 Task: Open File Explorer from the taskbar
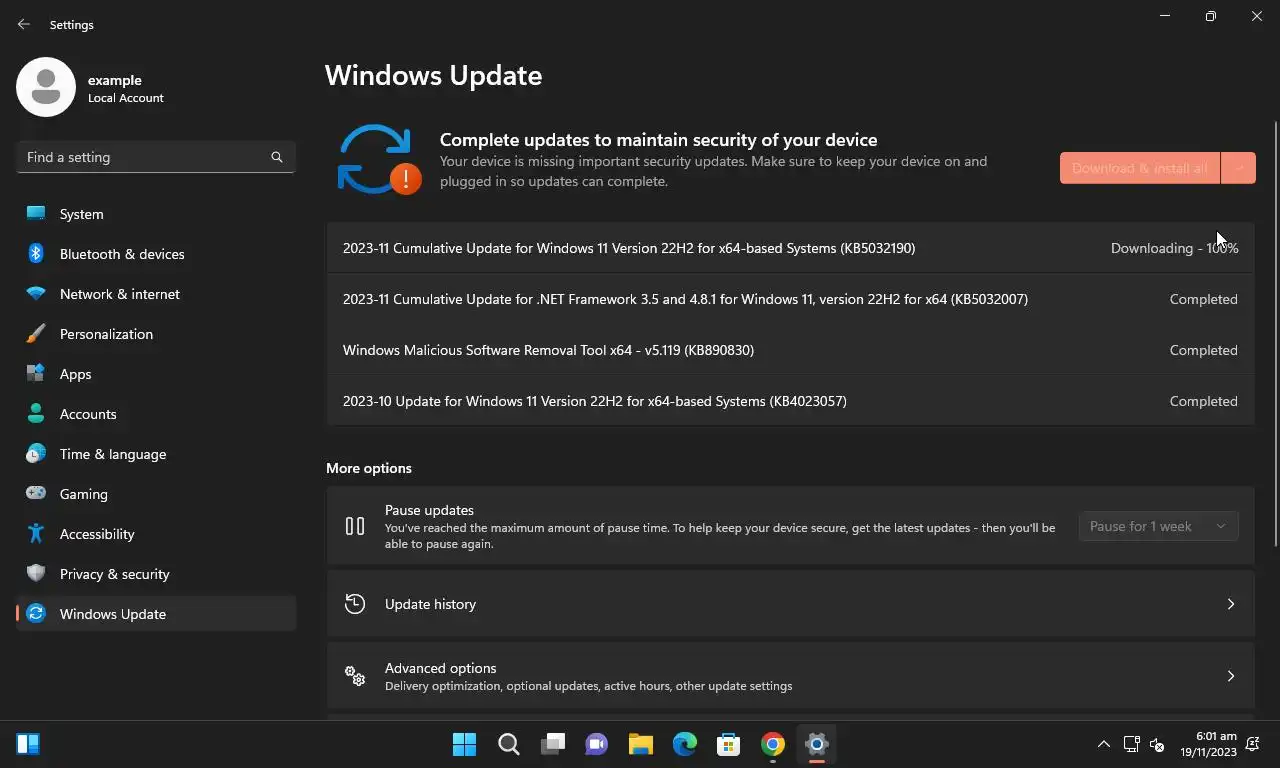point(641,744)
